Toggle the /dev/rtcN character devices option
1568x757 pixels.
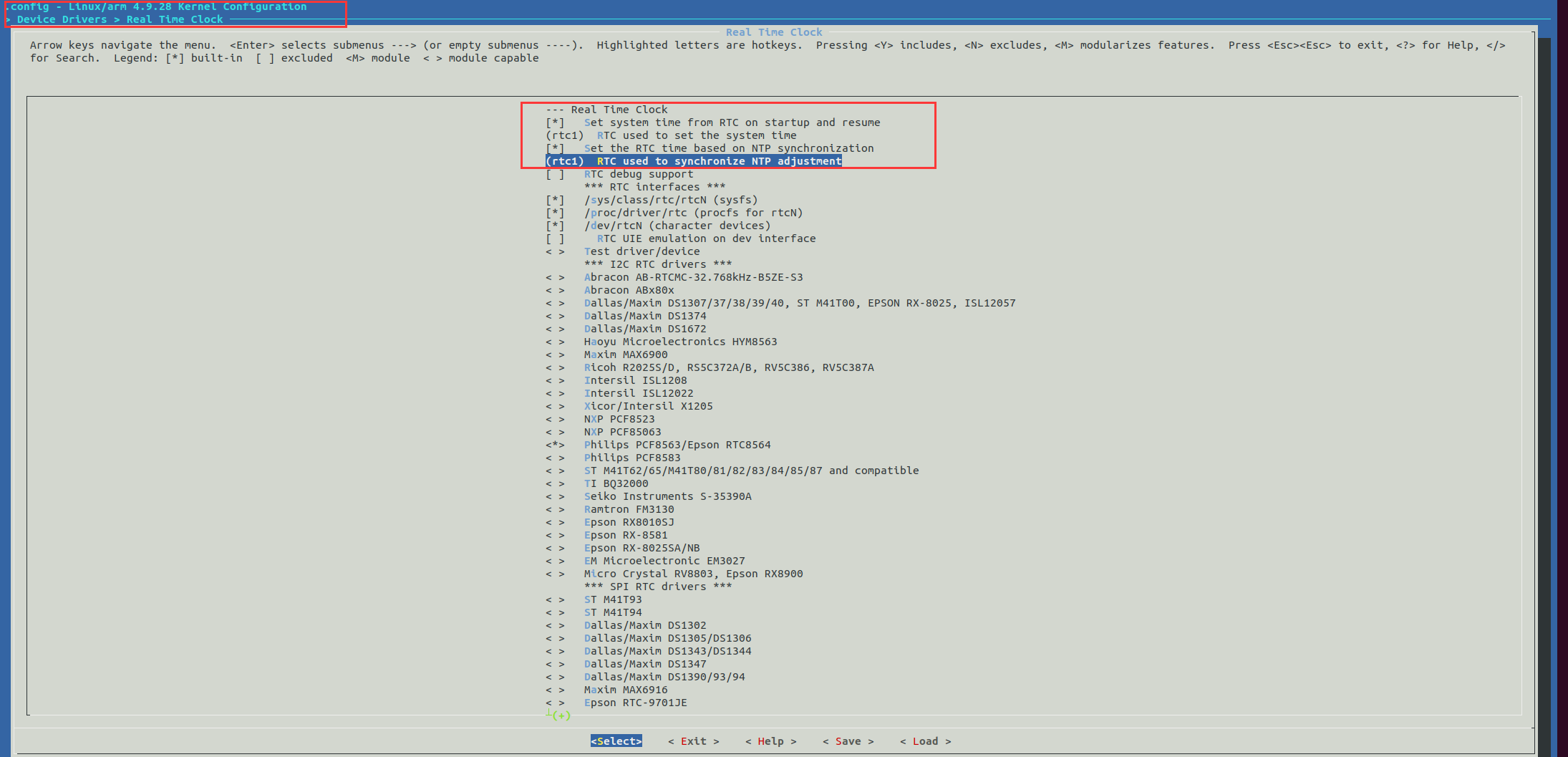658,226
